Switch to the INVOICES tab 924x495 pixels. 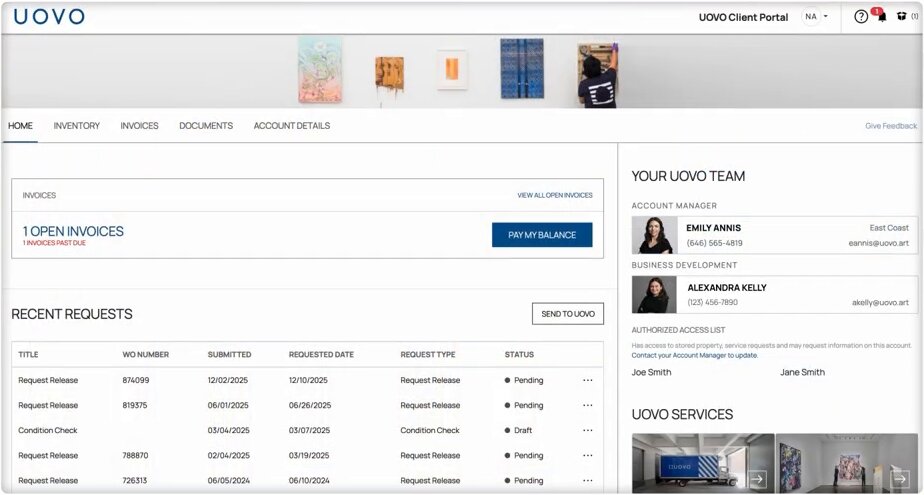[x=140, y=126]
